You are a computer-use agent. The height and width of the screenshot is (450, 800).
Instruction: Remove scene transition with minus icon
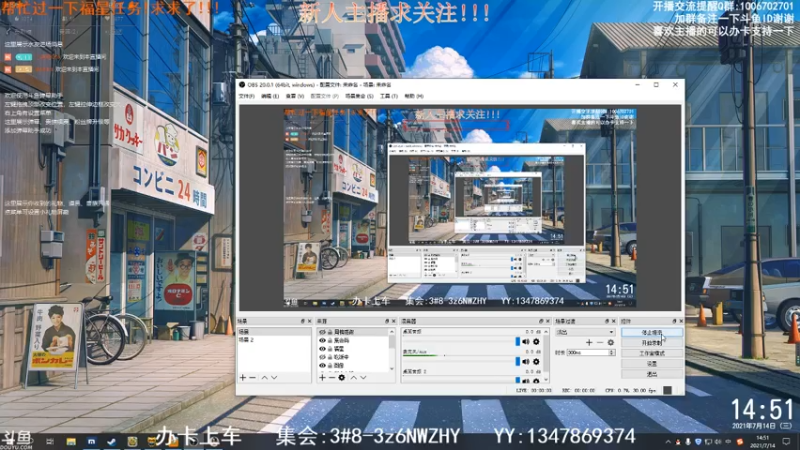coord(600,342)
